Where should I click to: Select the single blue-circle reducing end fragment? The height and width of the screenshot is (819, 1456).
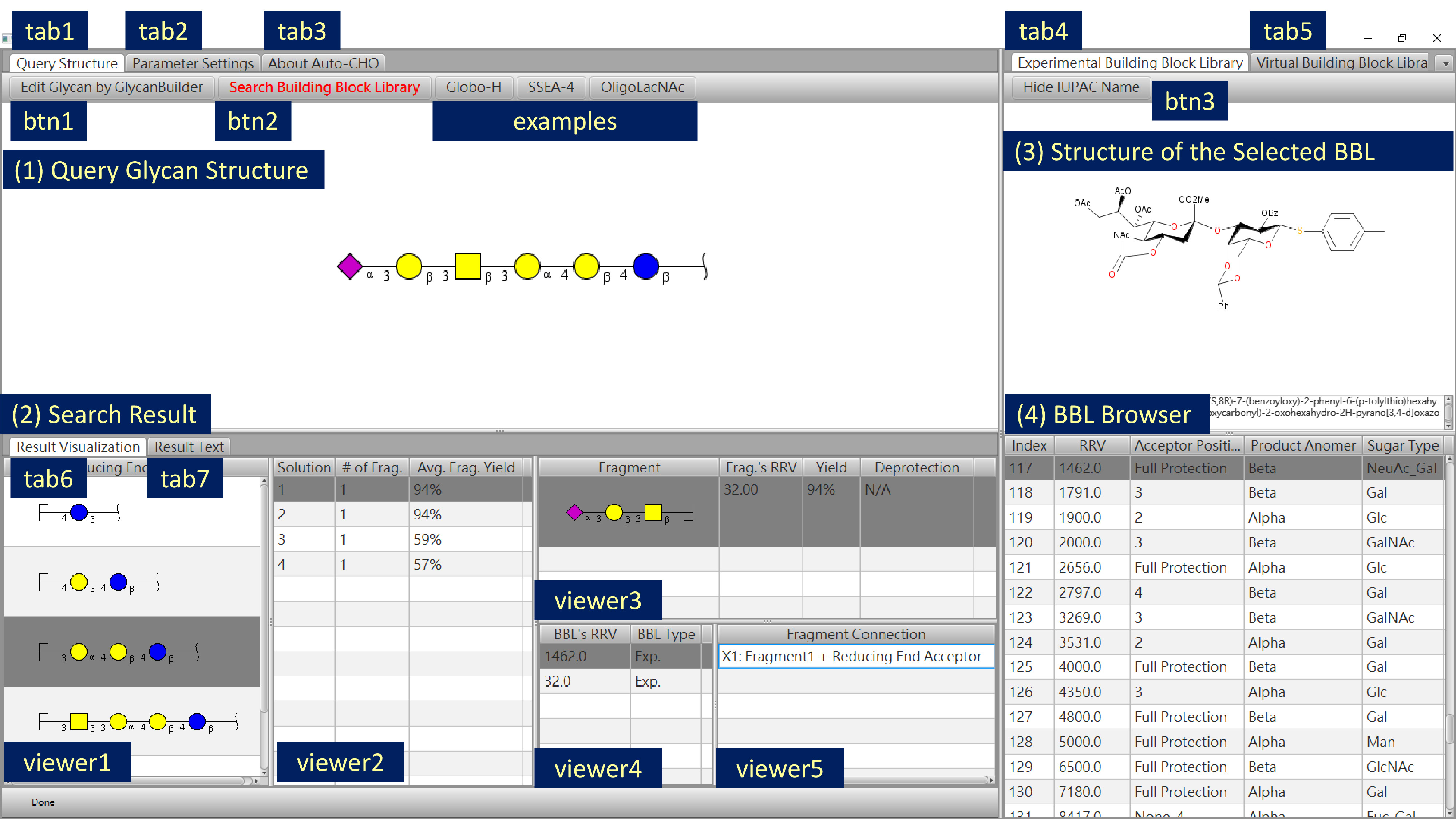tap(79, 513)
